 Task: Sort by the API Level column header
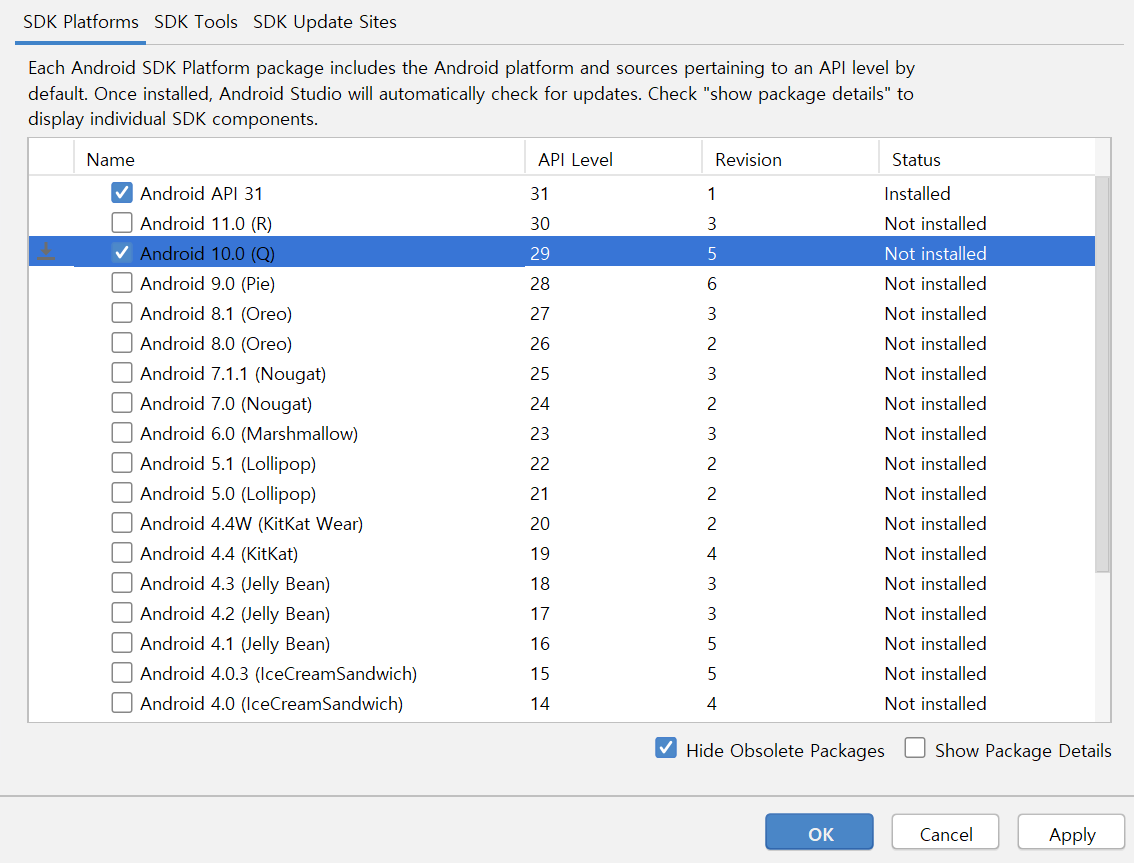[613, 159]
